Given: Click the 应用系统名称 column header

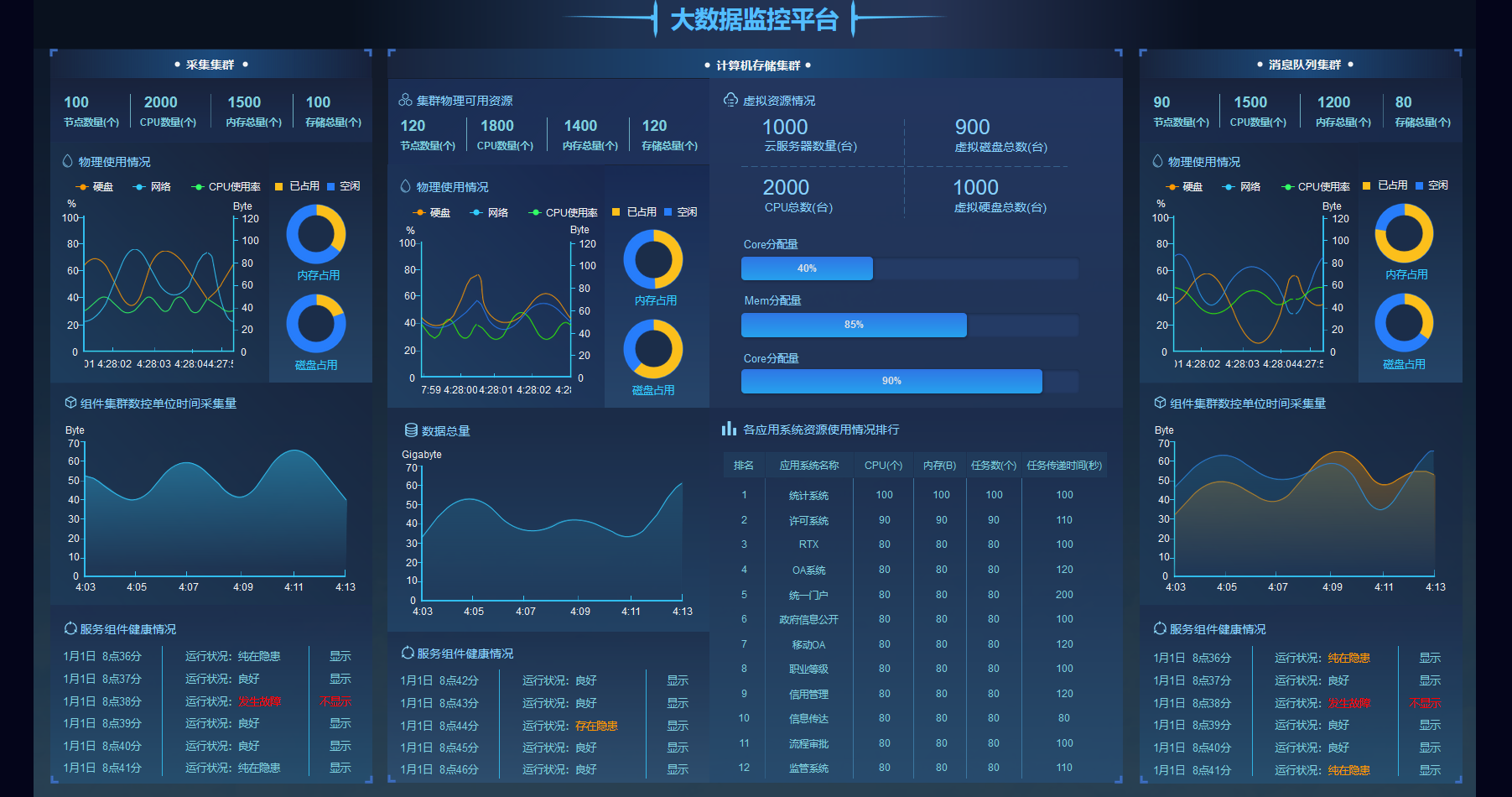Looking at the screenshot, I should [809, 465].
